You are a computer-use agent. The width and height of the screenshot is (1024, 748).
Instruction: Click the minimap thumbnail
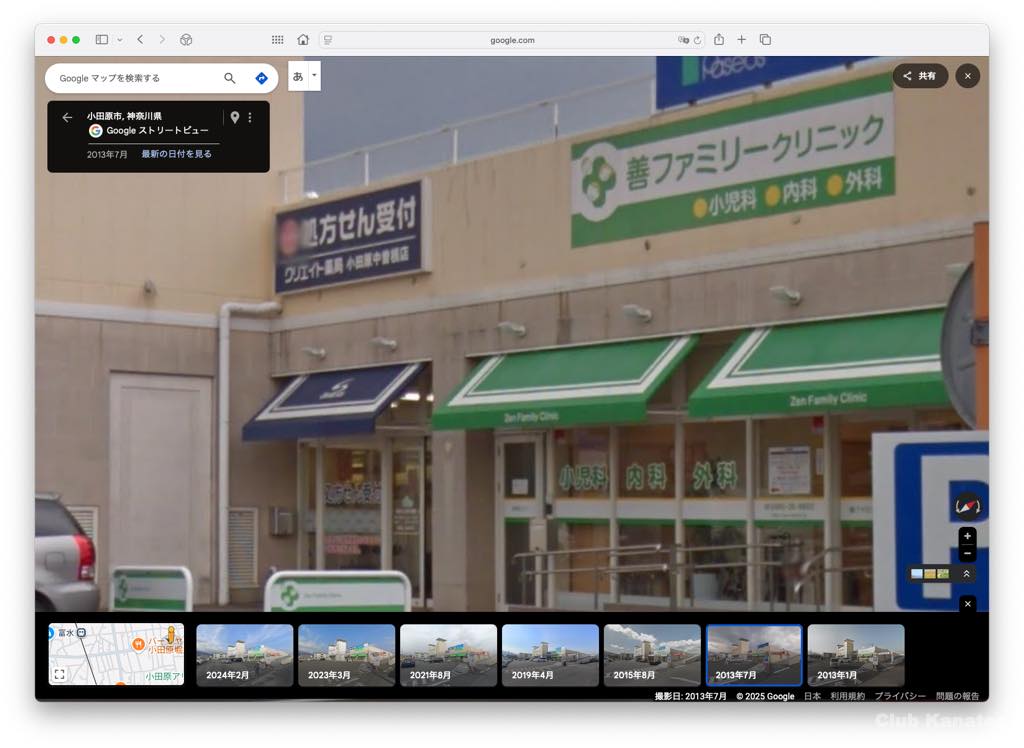116,654
